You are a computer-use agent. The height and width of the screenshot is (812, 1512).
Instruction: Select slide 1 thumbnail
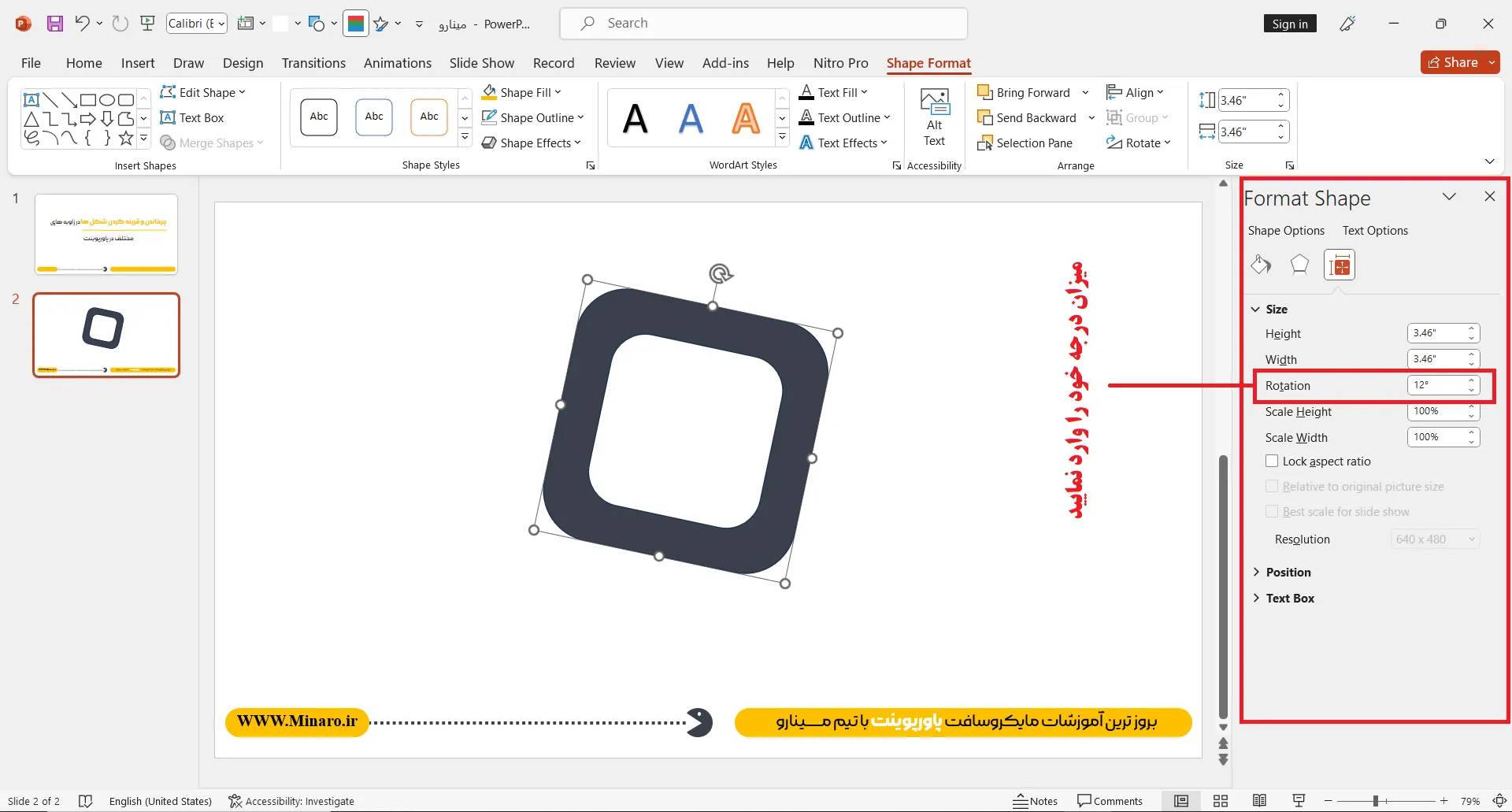pos(106,235)
